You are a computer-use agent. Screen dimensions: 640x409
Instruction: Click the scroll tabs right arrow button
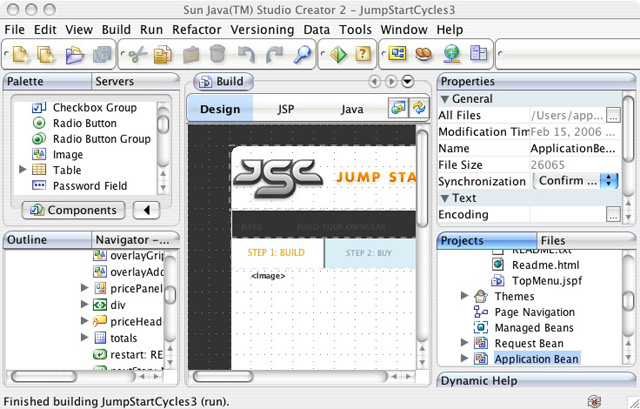tap(391, 82)
